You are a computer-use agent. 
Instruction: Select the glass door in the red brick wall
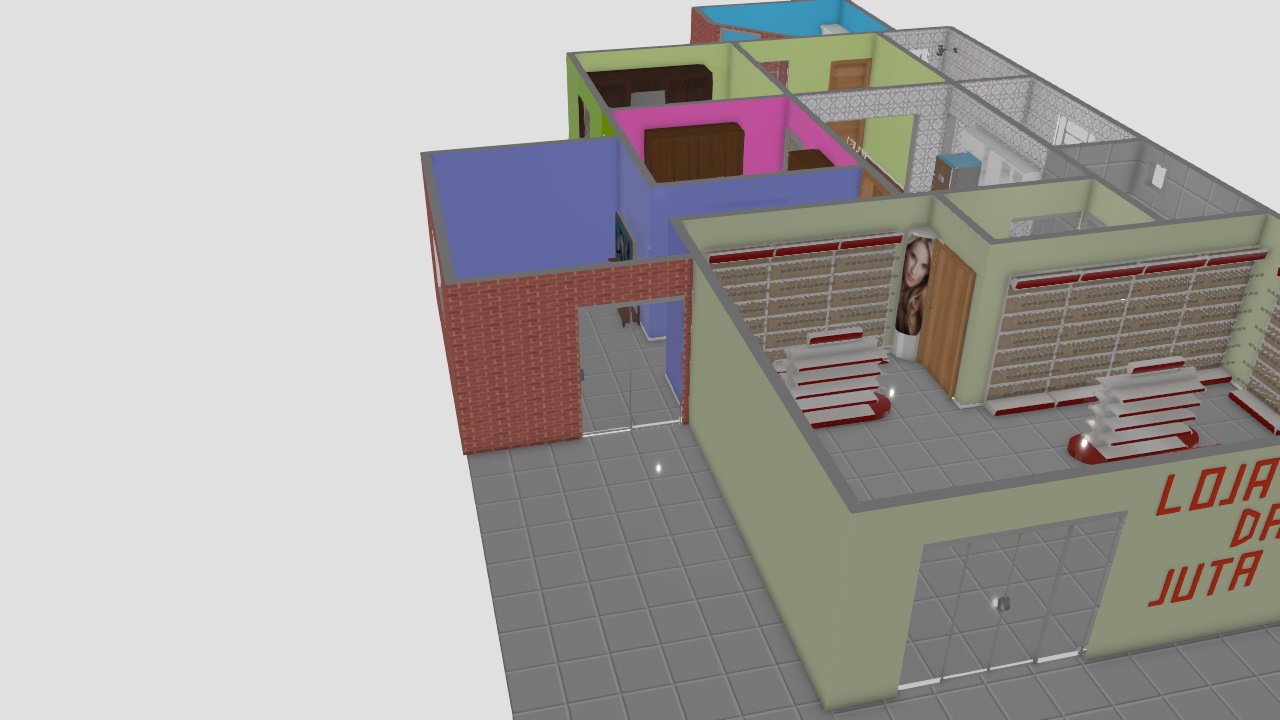[x=632, y=366]
